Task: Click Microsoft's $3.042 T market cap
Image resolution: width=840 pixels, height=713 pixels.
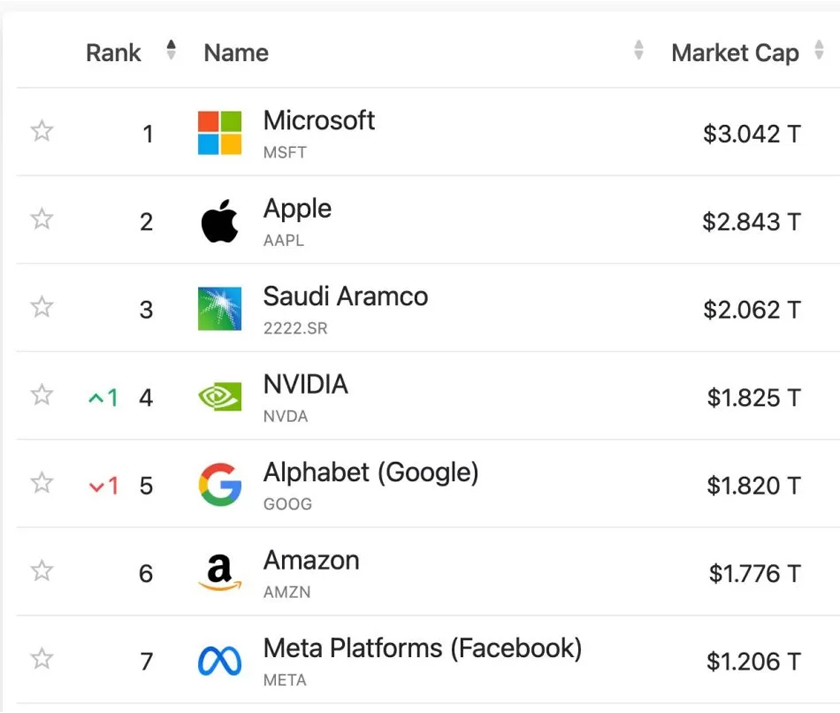Action: pyautogui.click(x=751, y=134)
